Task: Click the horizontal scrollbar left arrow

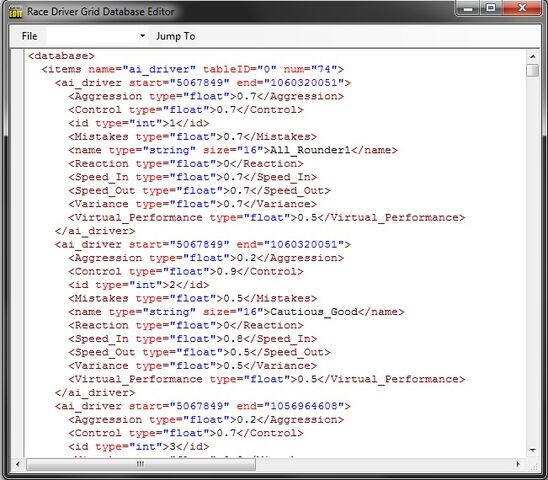Action: pos(17,464)
